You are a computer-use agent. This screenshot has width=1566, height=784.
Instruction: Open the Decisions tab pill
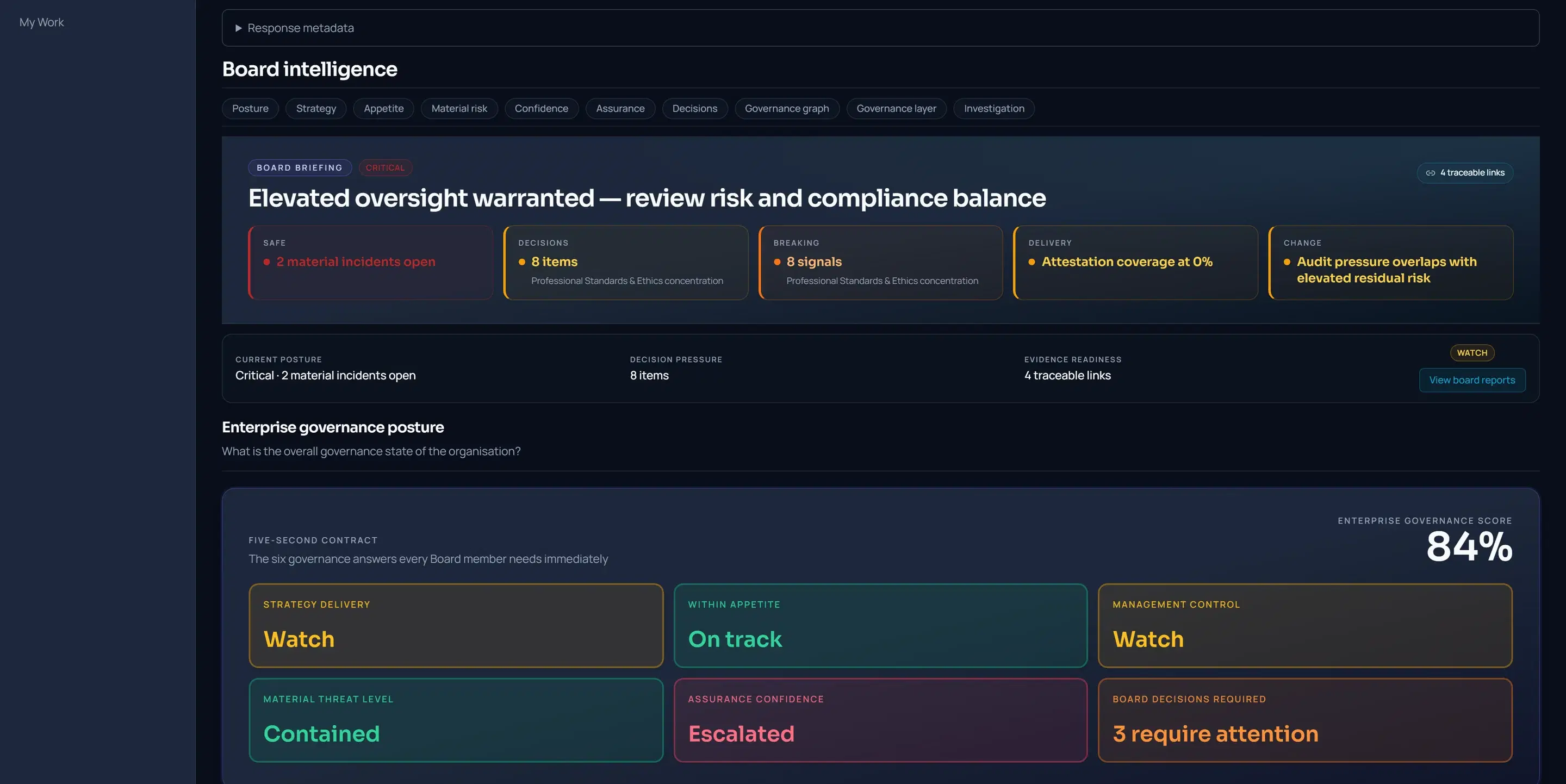(694, 109)
